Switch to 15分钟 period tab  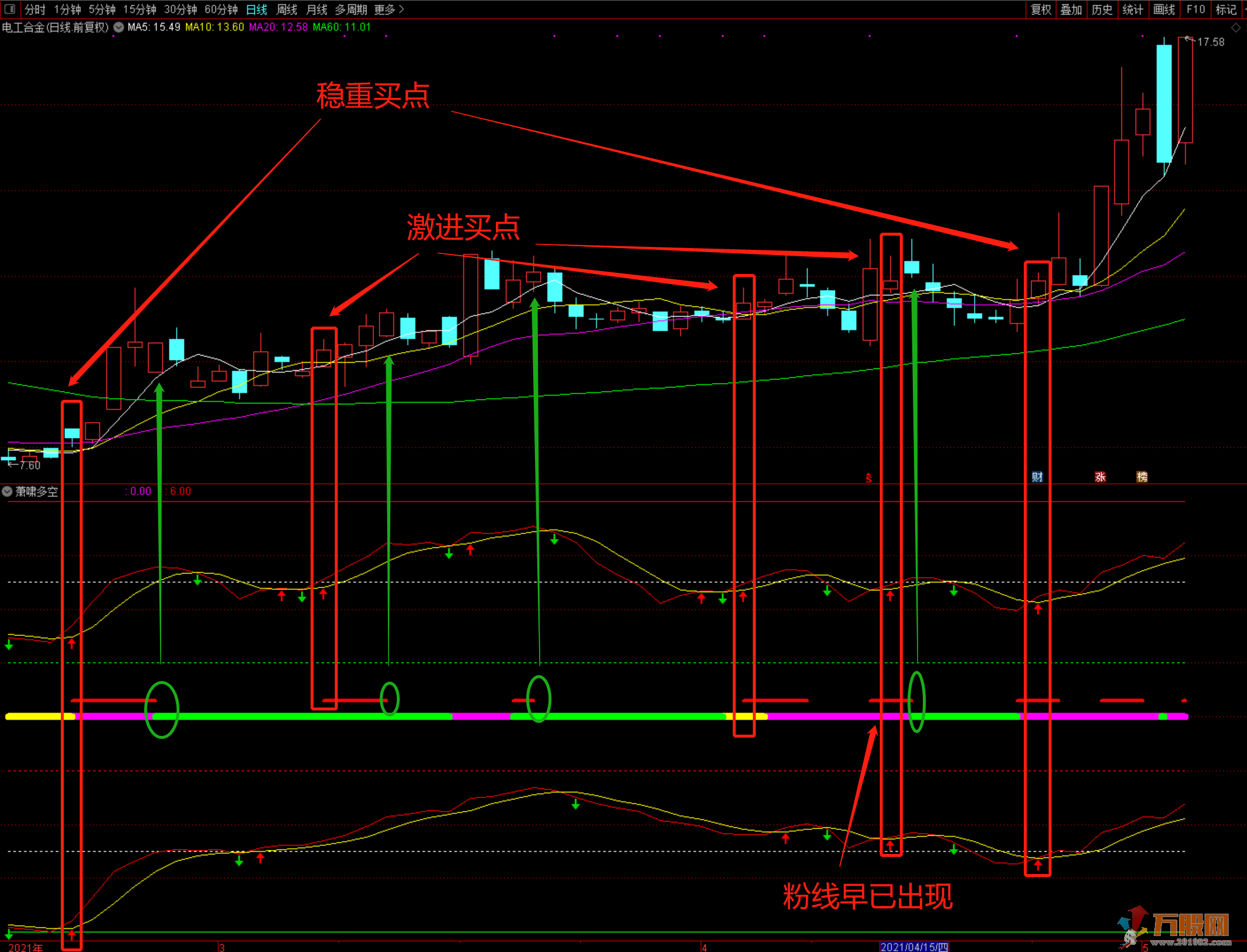[139, 9]
